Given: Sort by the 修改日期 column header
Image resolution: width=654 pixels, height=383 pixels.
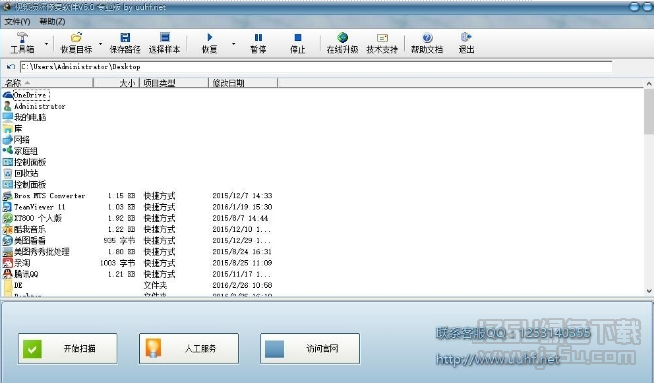Looking at the screenshot, I should tap(243, 83).
